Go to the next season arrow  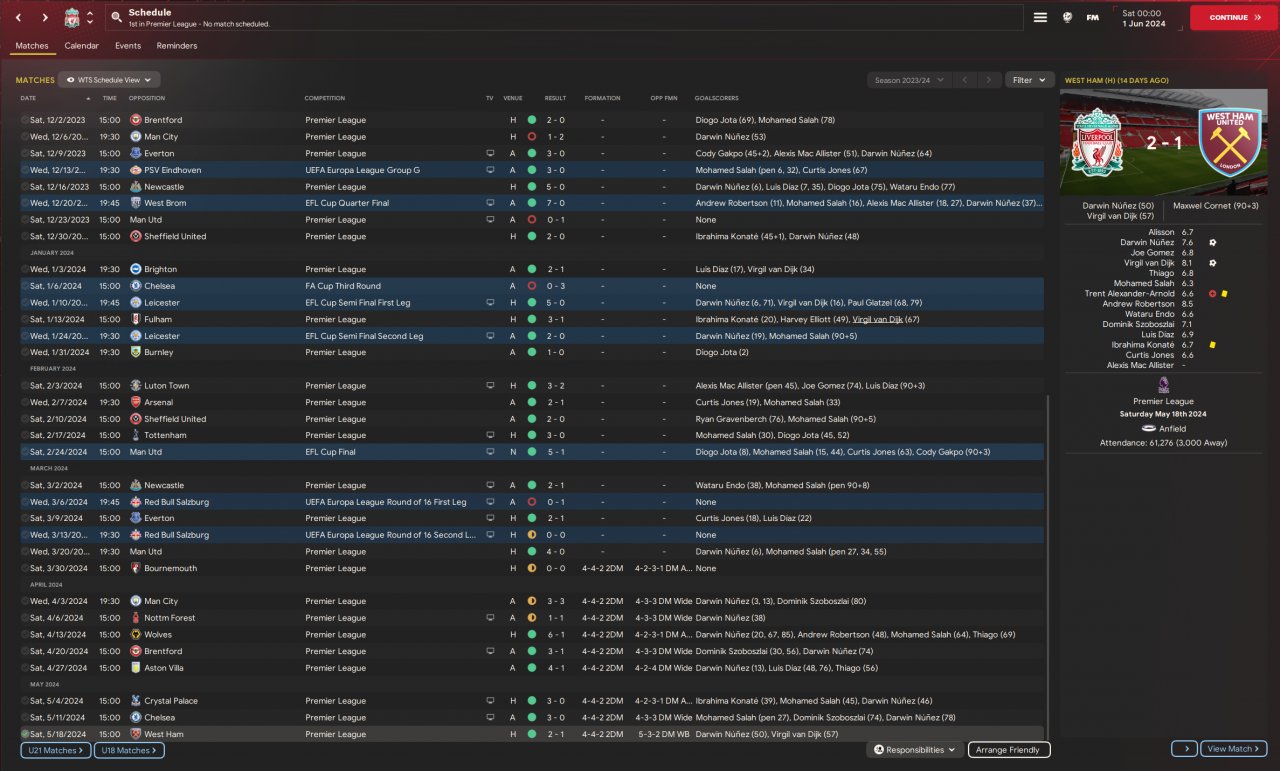coord(988,80)
